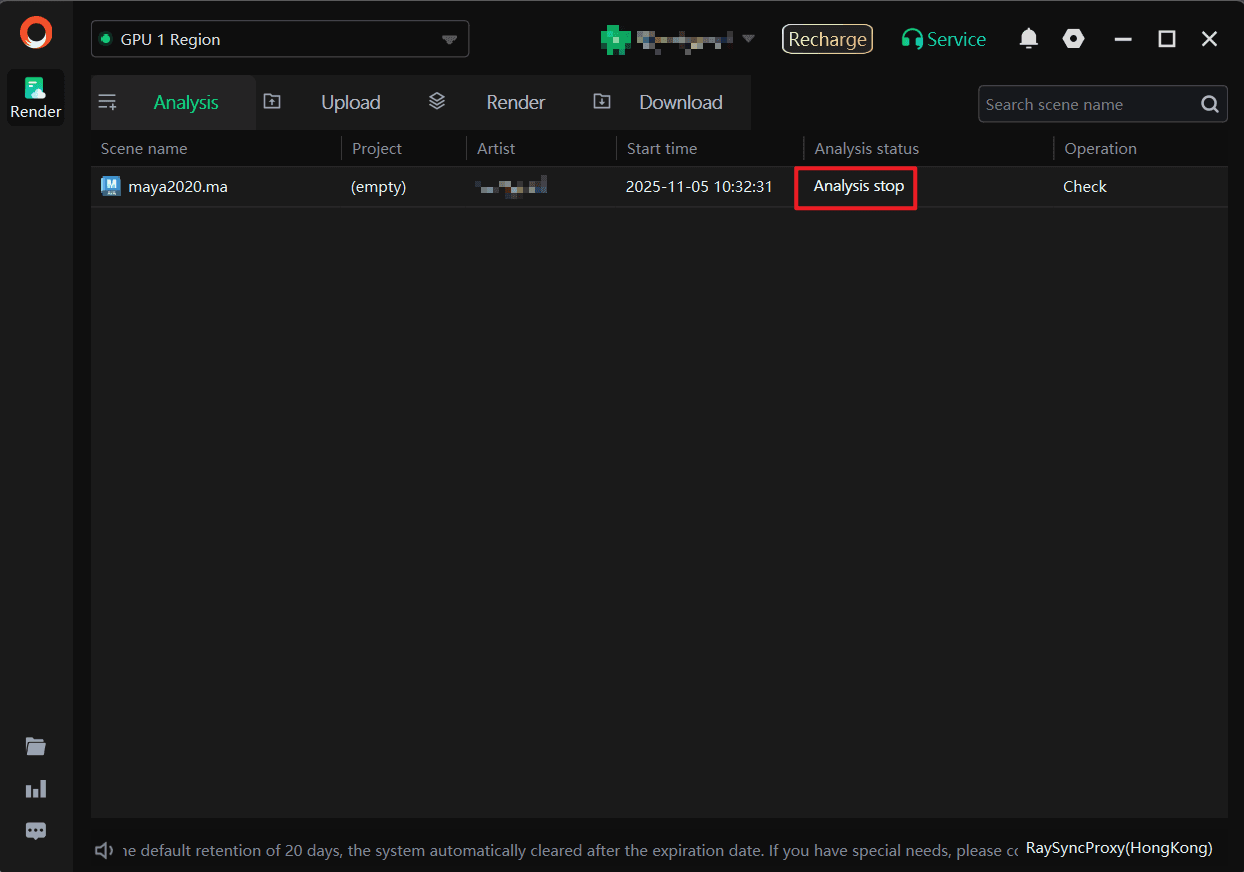Expand the user account dropdown arrow
1244x872 pixels.
pyautogui.click(x=748, y=39)
